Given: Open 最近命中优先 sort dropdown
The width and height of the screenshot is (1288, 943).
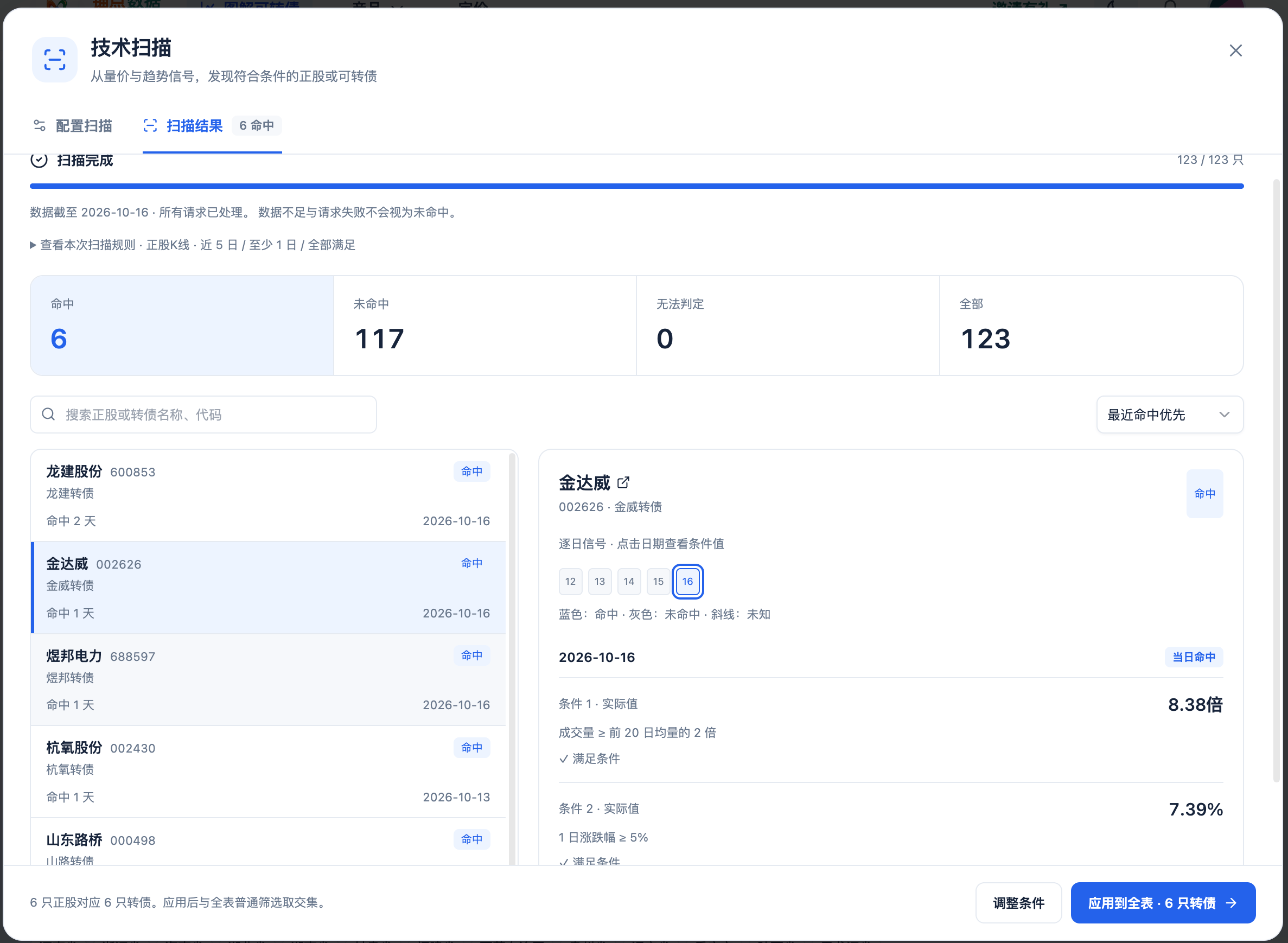Looking at the screenshot, I should tap(1169, 415).
